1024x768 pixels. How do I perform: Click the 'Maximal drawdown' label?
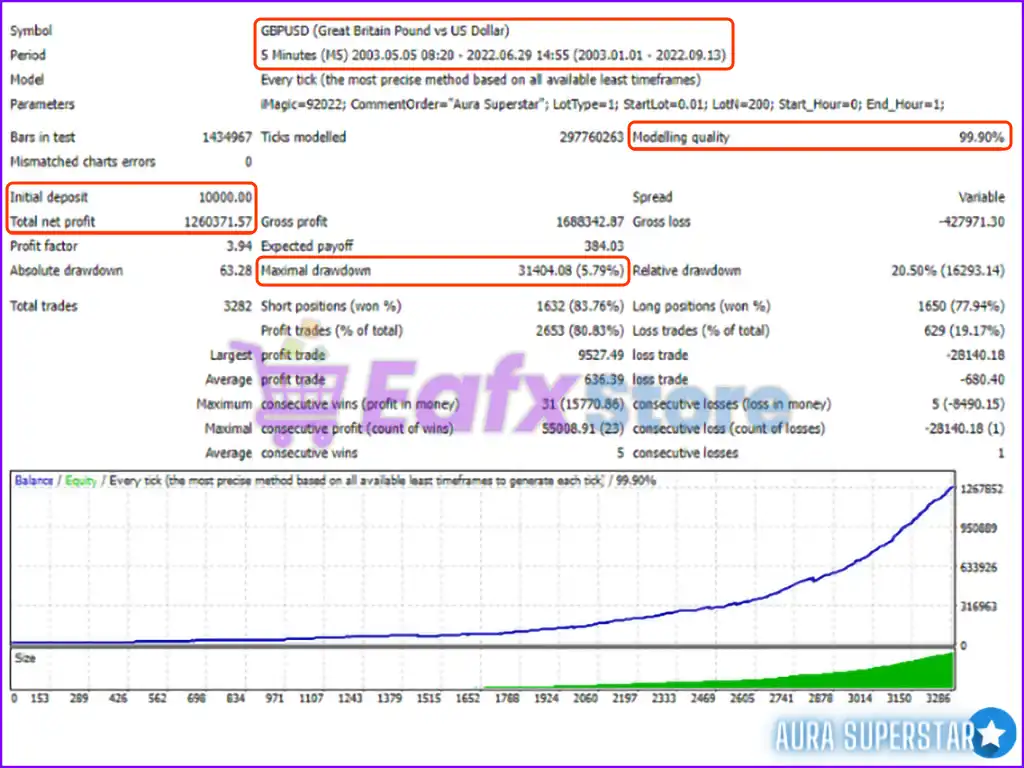(x=315, y=270)
